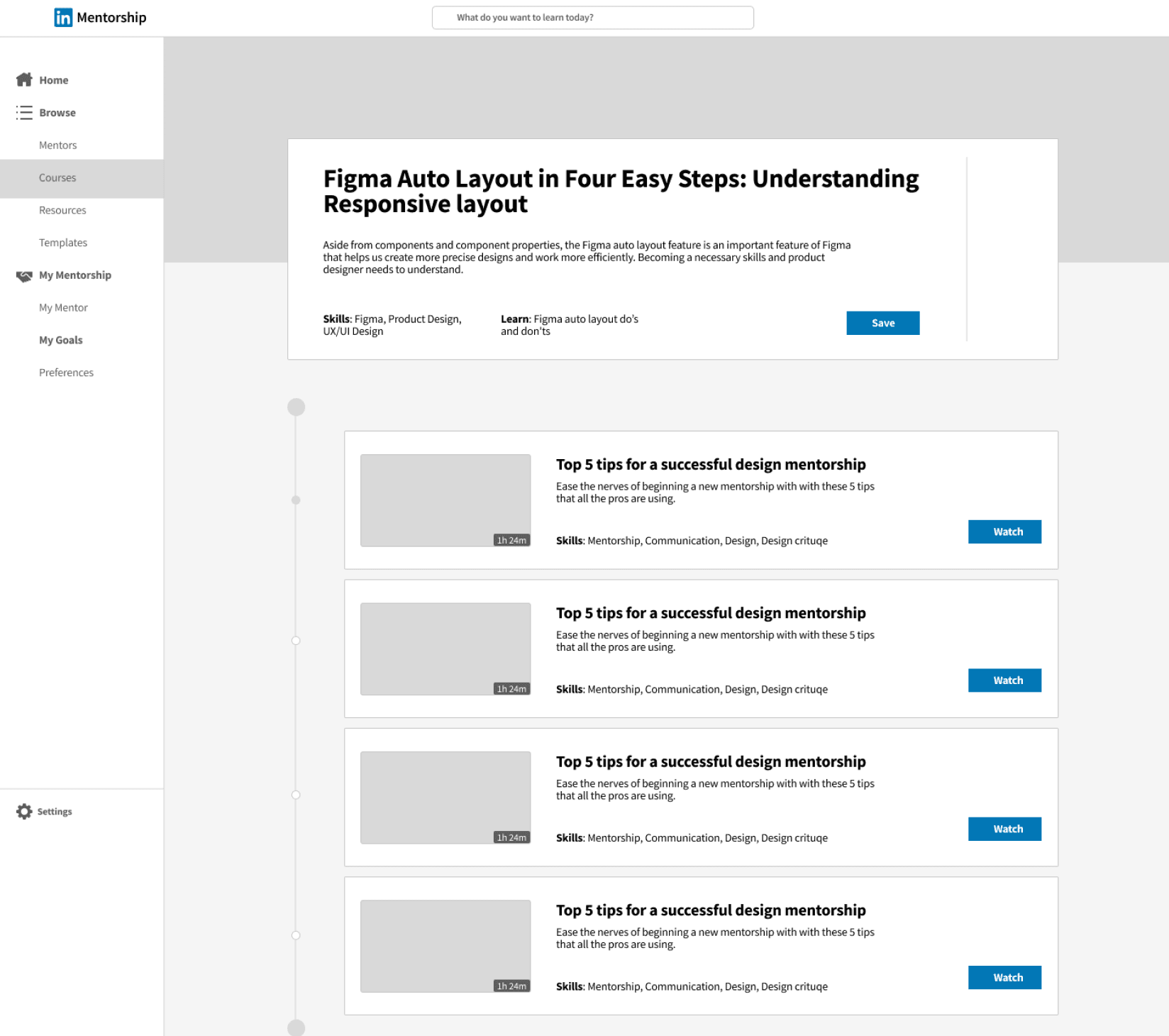Viewport: 1169px width, 1036px height.
Task: Click Watch on the last video card
Action: 1005,978
